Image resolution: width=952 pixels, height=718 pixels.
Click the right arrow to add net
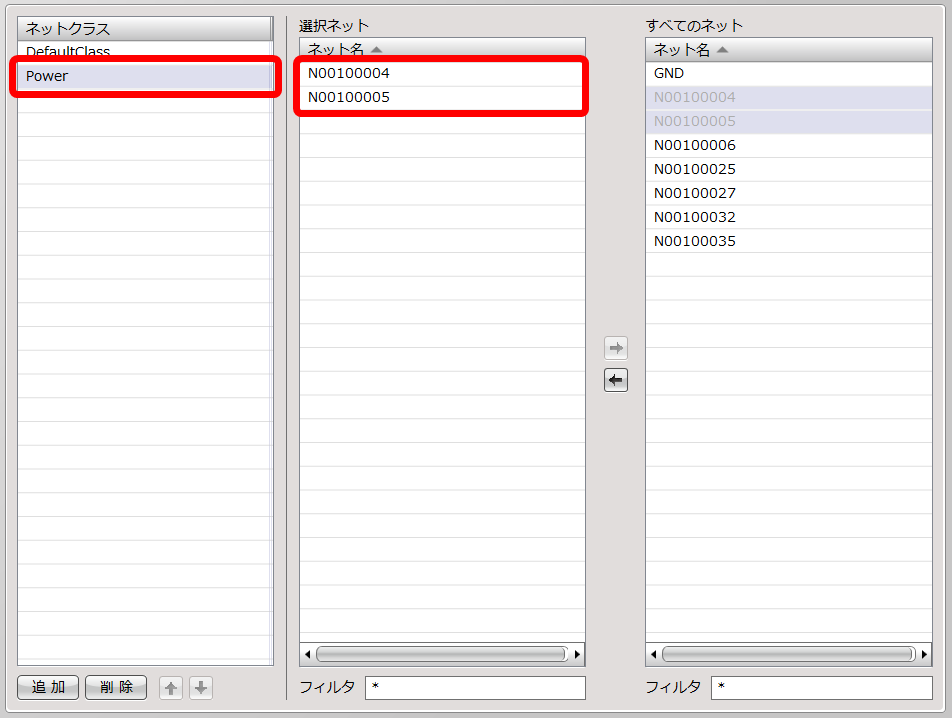(x=616, y=348)
